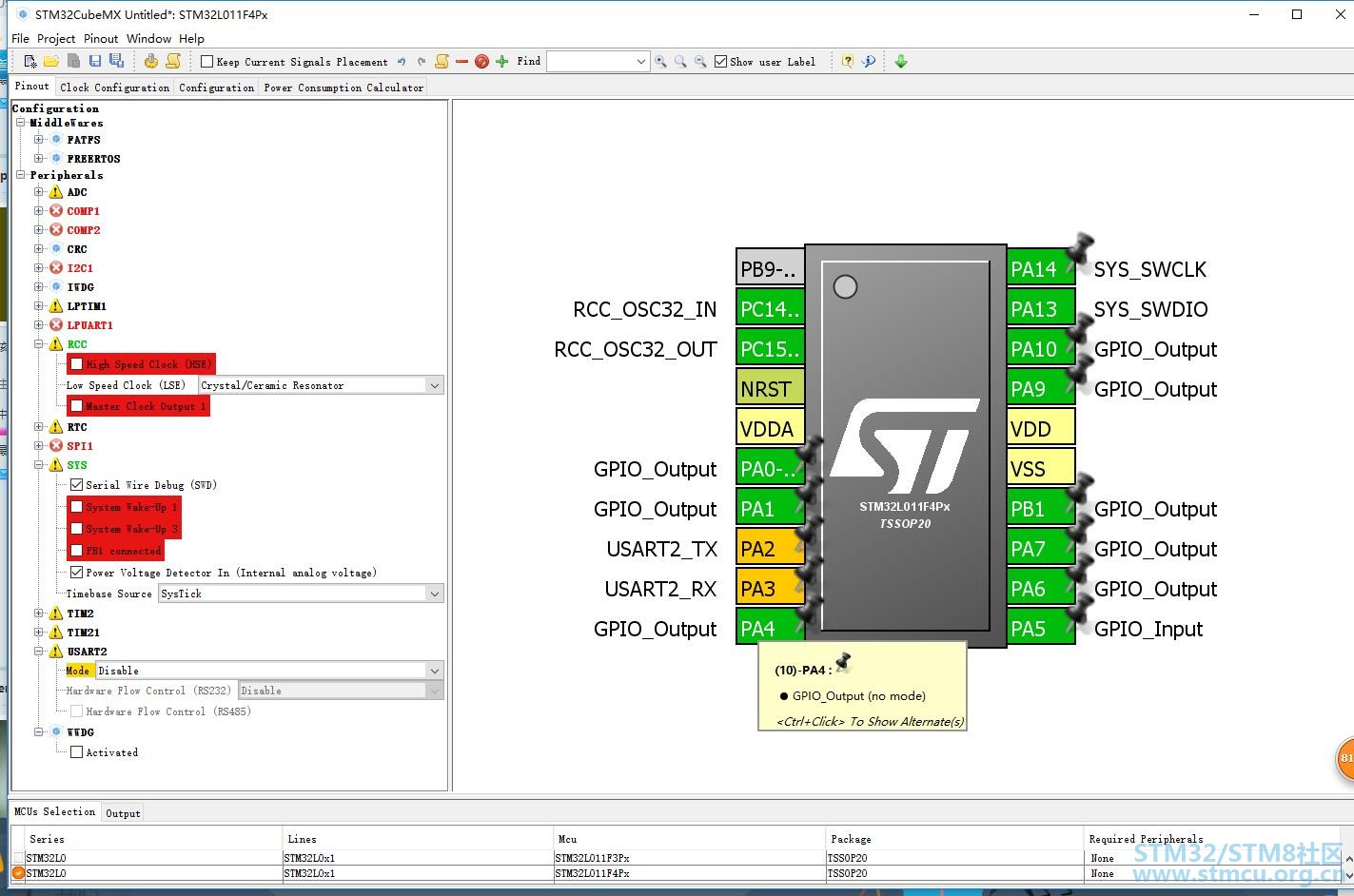Select the TIM21 tree item
Viewport: 1354px width, 896px height.
tap(84, 633)
